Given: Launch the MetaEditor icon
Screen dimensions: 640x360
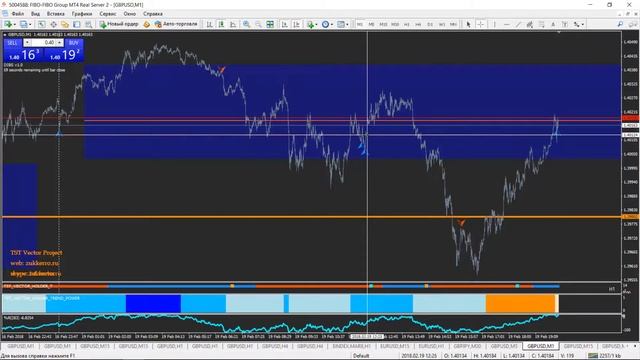Looking at the screenshot, I should pos(147,24).
